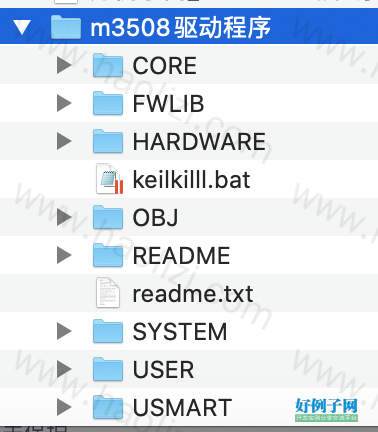The width and height of the screenshot is (378, 432).
Task: Select the keilkilll.bat file name
Action: coord(191,180)
